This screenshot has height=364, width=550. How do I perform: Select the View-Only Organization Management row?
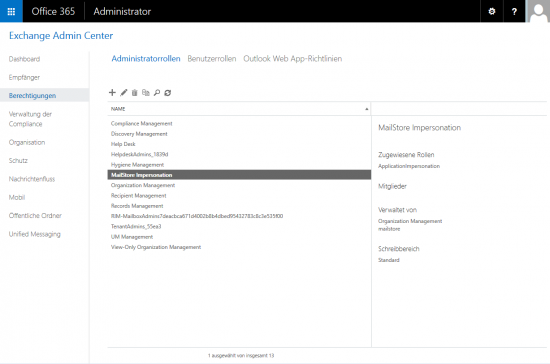pyautogui.click(x=239, y=247)
